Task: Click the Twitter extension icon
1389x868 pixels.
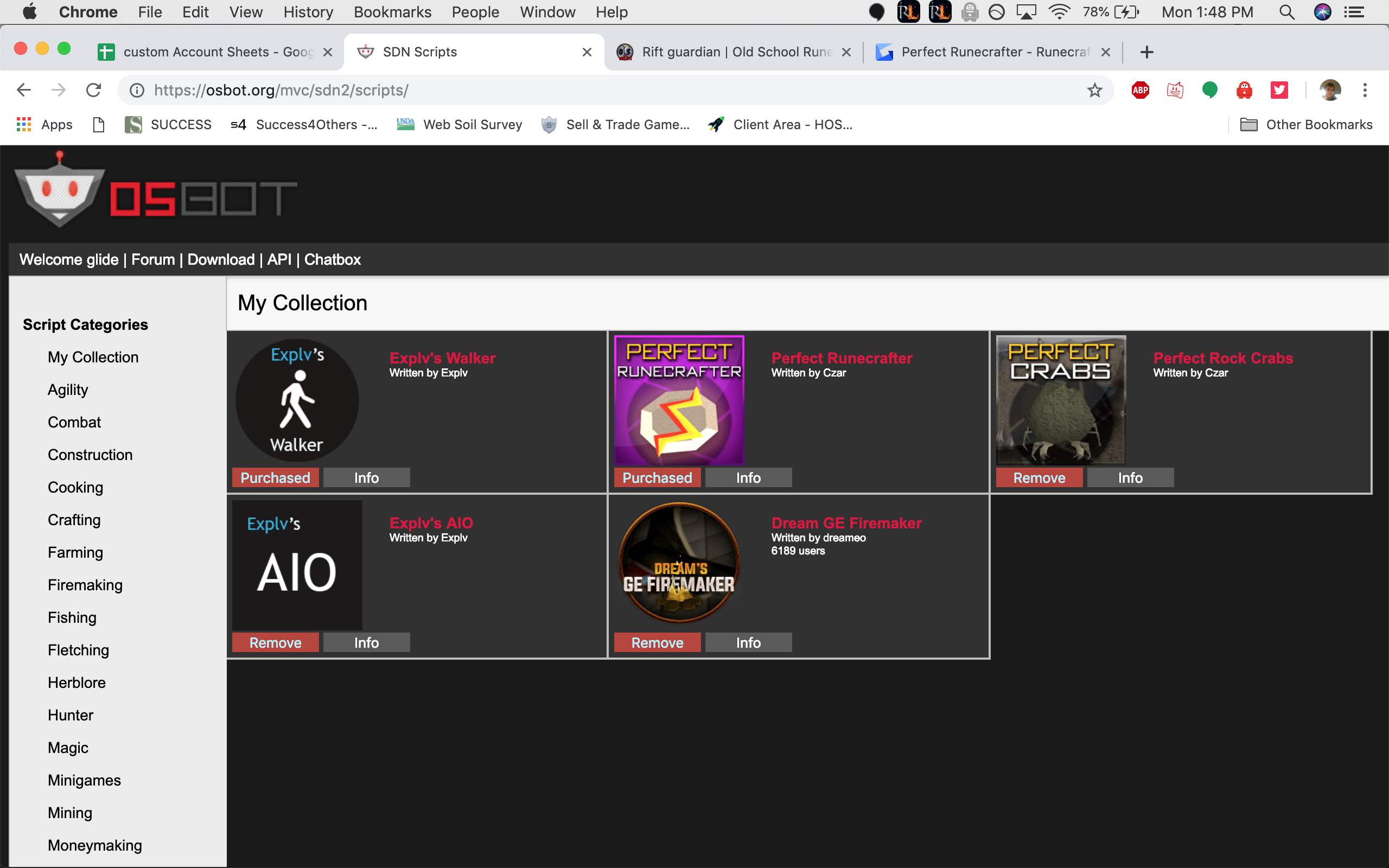Action: coord(1279,90)
